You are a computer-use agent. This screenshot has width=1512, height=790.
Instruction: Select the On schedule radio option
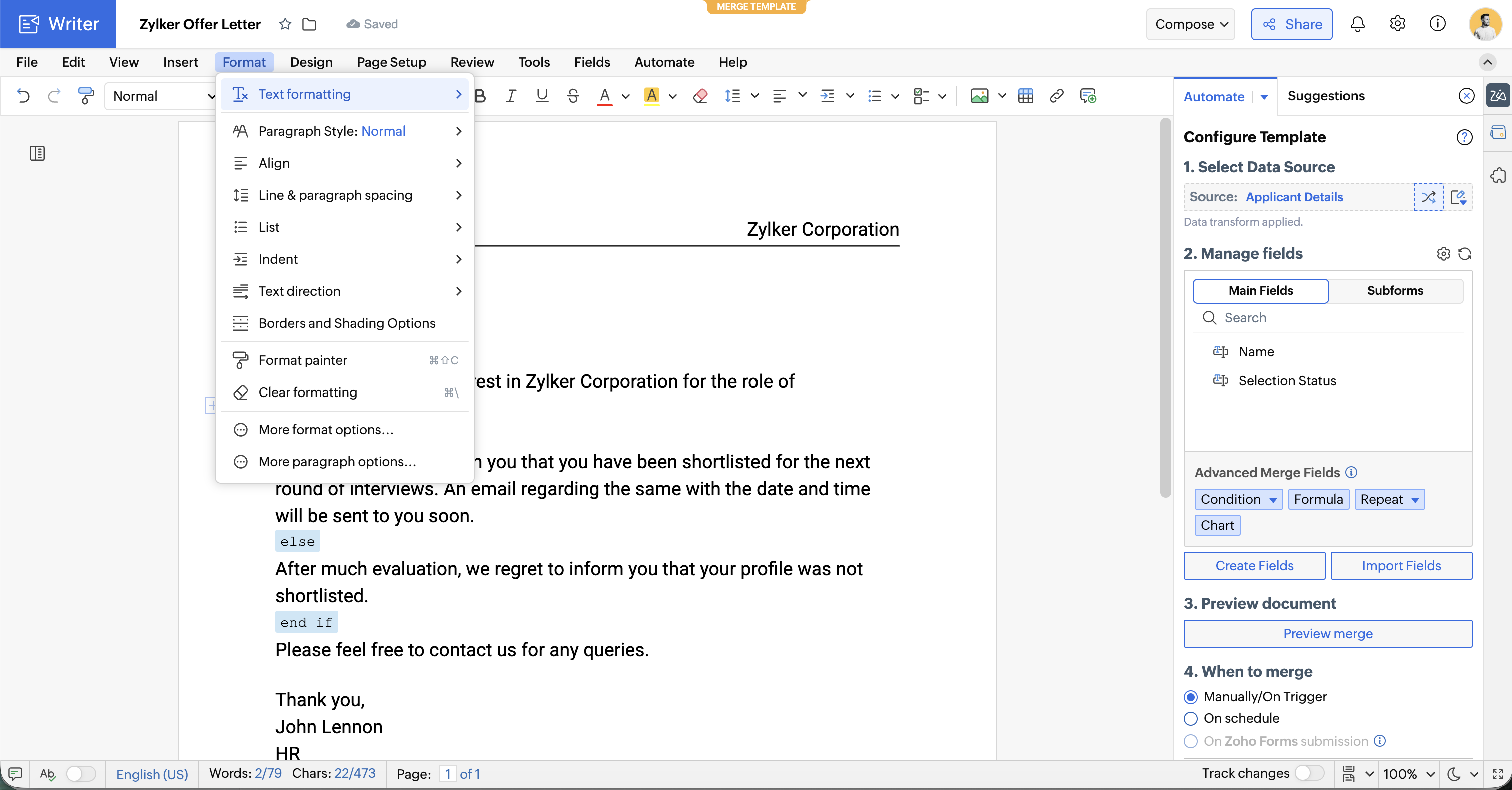pyautogui.click(x=1191, y=718)
